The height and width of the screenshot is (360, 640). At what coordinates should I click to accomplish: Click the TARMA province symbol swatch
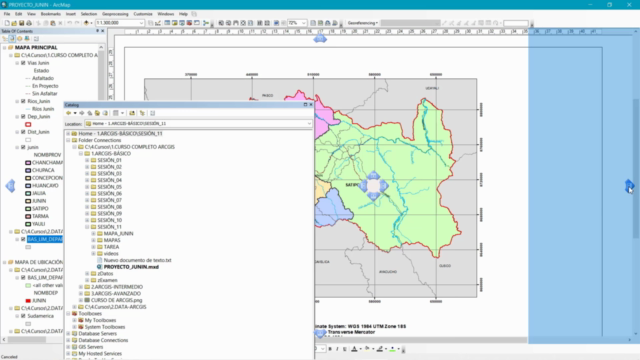click(x=28, y=216)
